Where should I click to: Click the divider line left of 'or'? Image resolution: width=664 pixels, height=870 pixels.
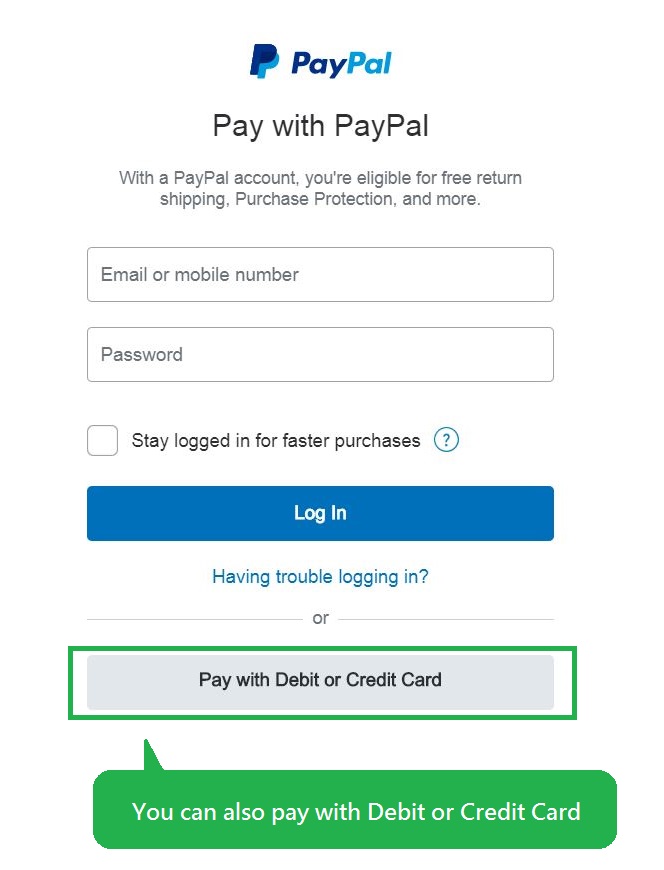[x=195, y=619]
